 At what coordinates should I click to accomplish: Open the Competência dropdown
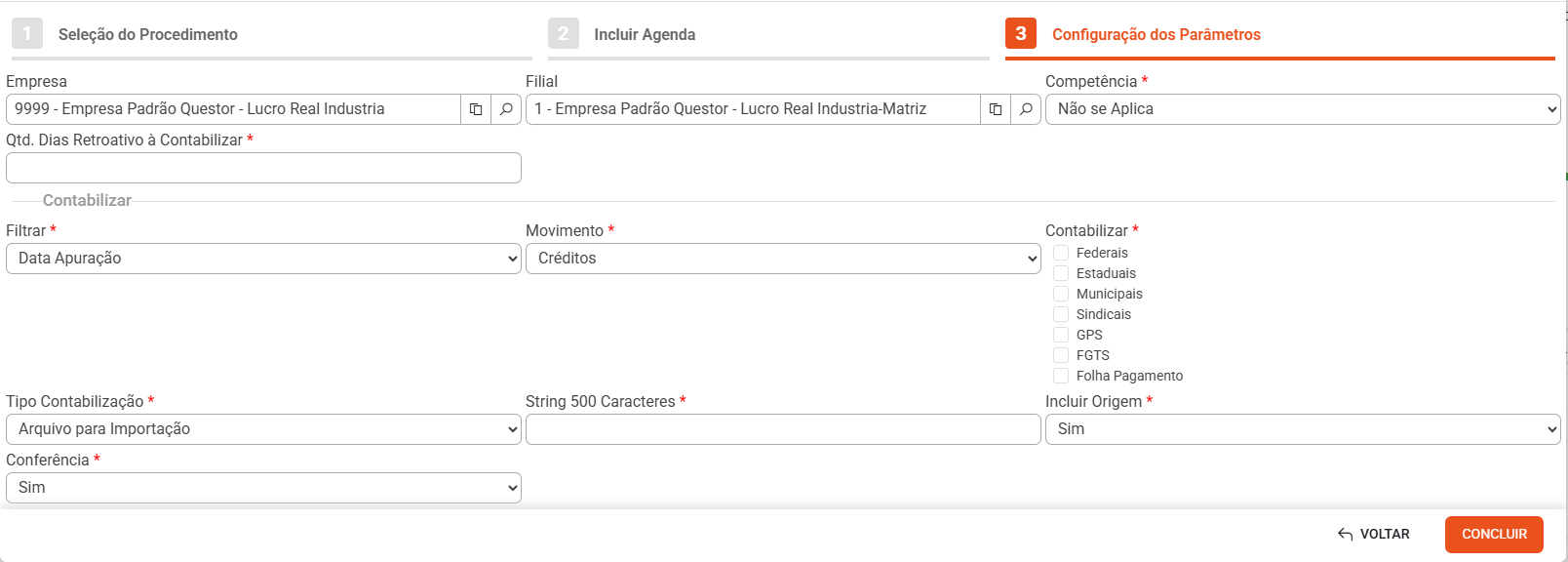click(x=1303, y=109)
